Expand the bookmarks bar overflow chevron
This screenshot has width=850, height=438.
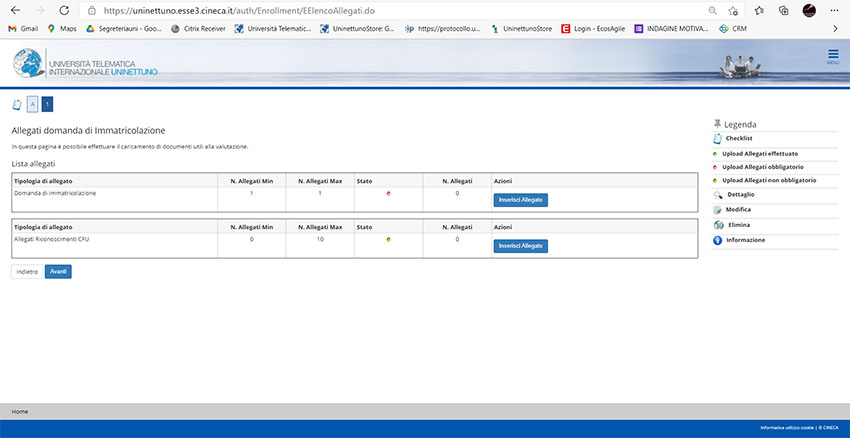(x=835, y=28)
